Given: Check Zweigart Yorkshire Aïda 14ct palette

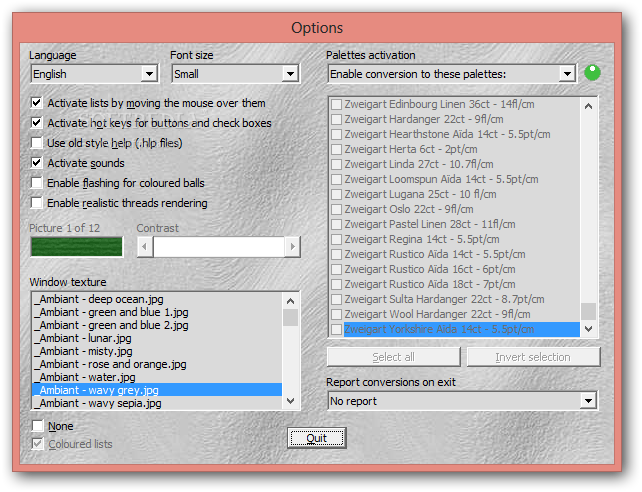Looking at the screenshot, I should click(336, 329).
